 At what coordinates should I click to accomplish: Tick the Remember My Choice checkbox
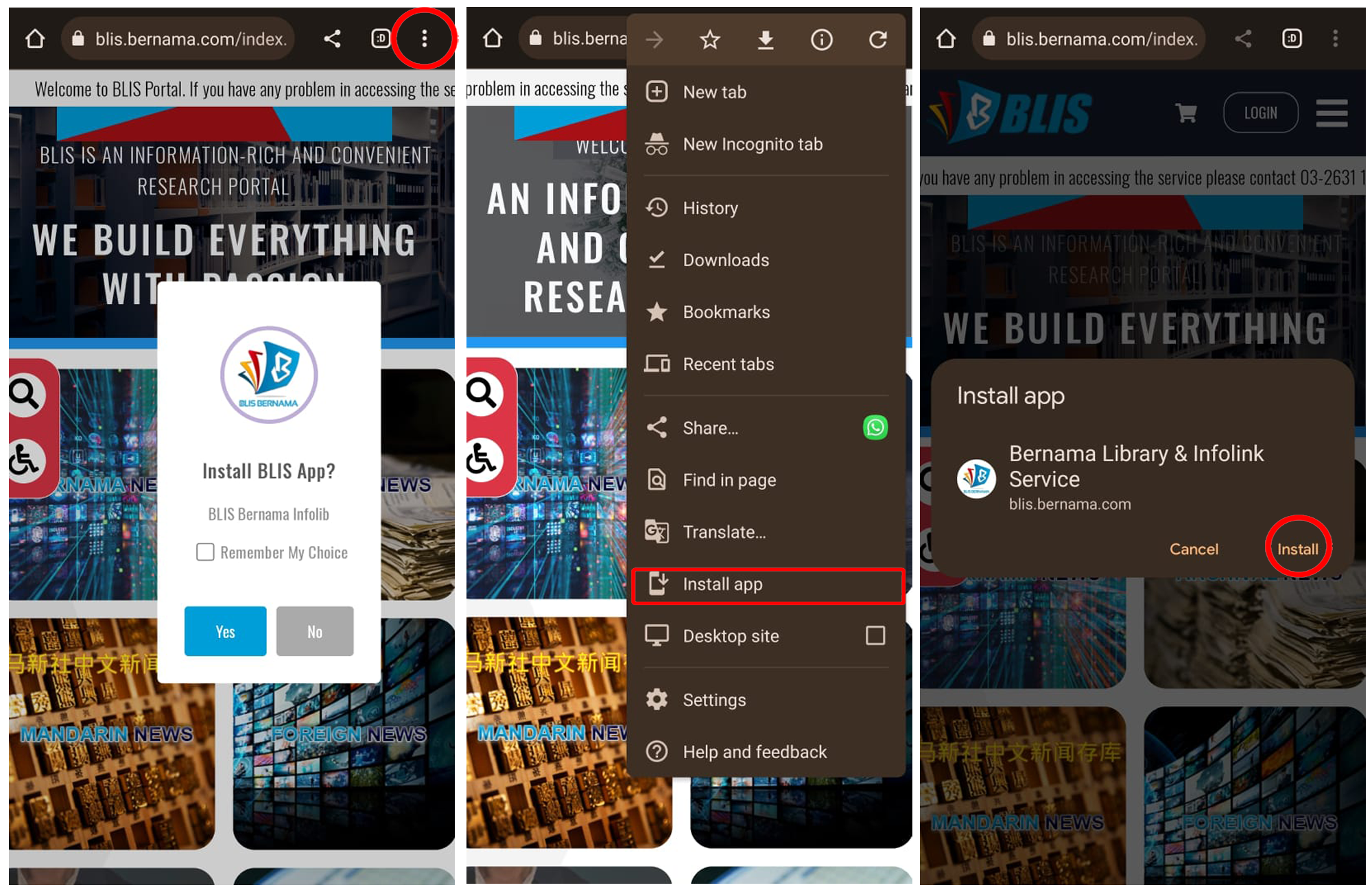[x=205, y=552]
